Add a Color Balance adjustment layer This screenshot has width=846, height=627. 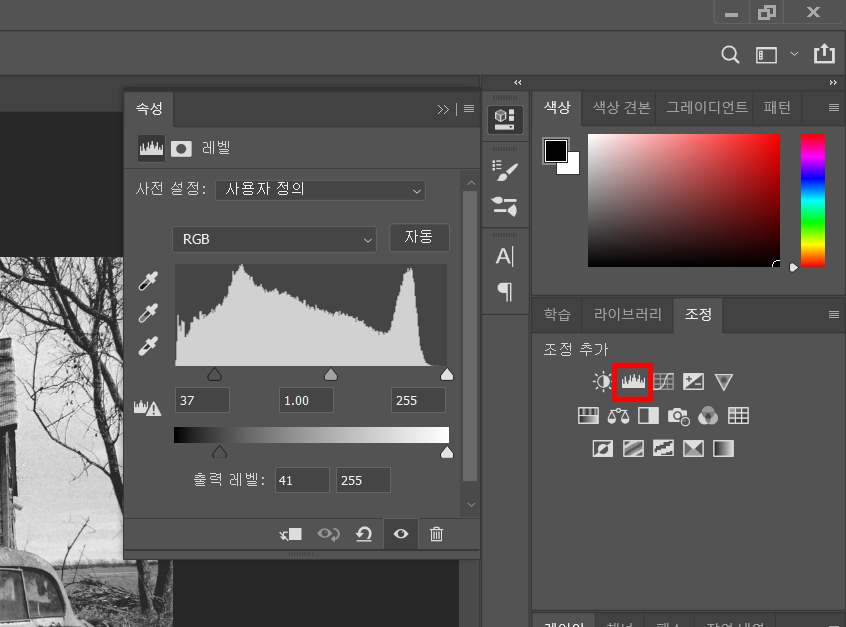click(618, 416)
